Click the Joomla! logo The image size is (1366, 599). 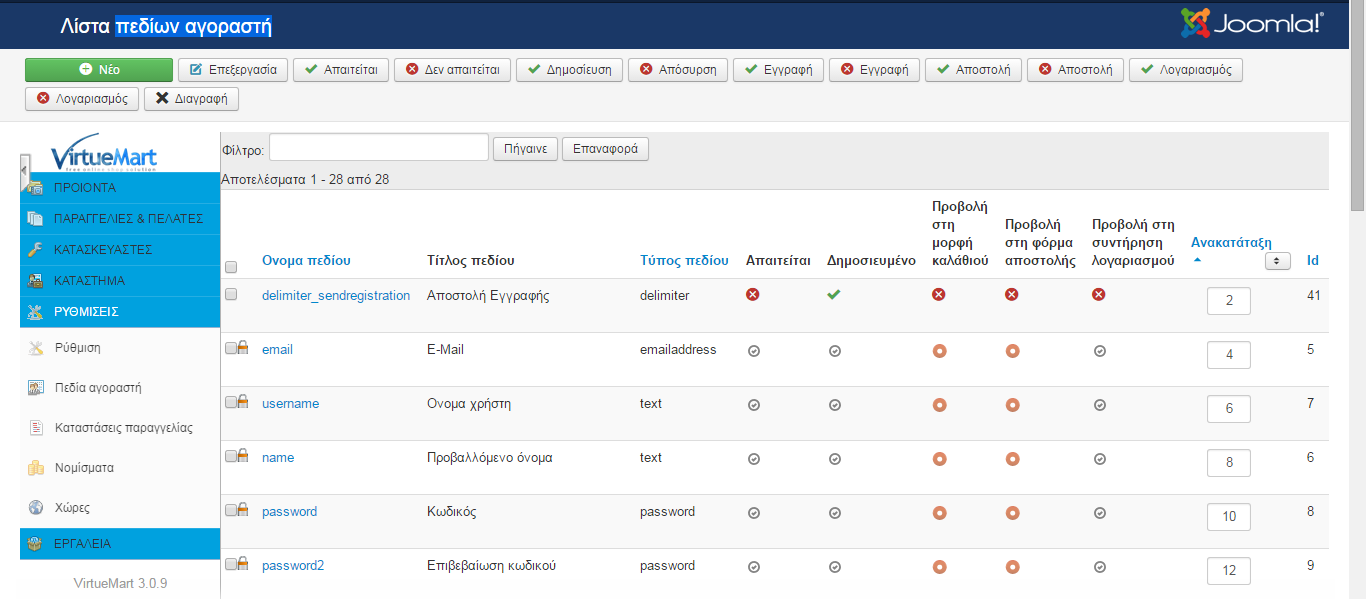1252,23
